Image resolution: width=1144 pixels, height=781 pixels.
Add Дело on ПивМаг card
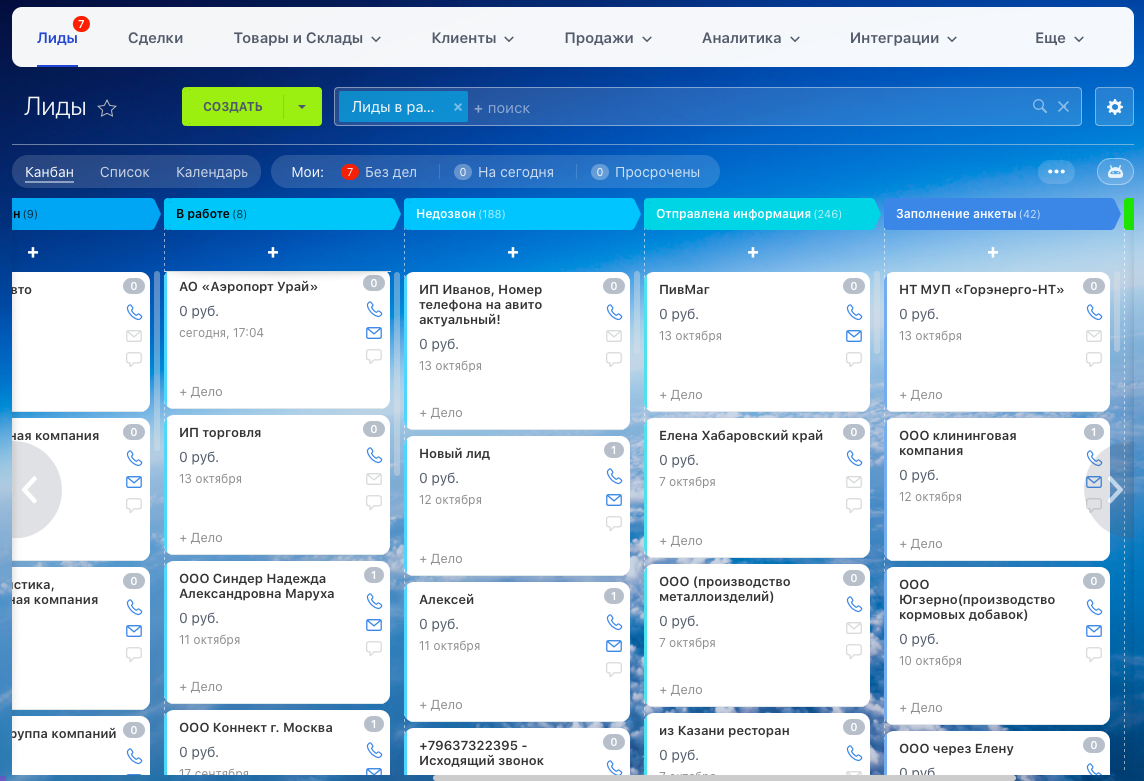[x=681, y=395]
